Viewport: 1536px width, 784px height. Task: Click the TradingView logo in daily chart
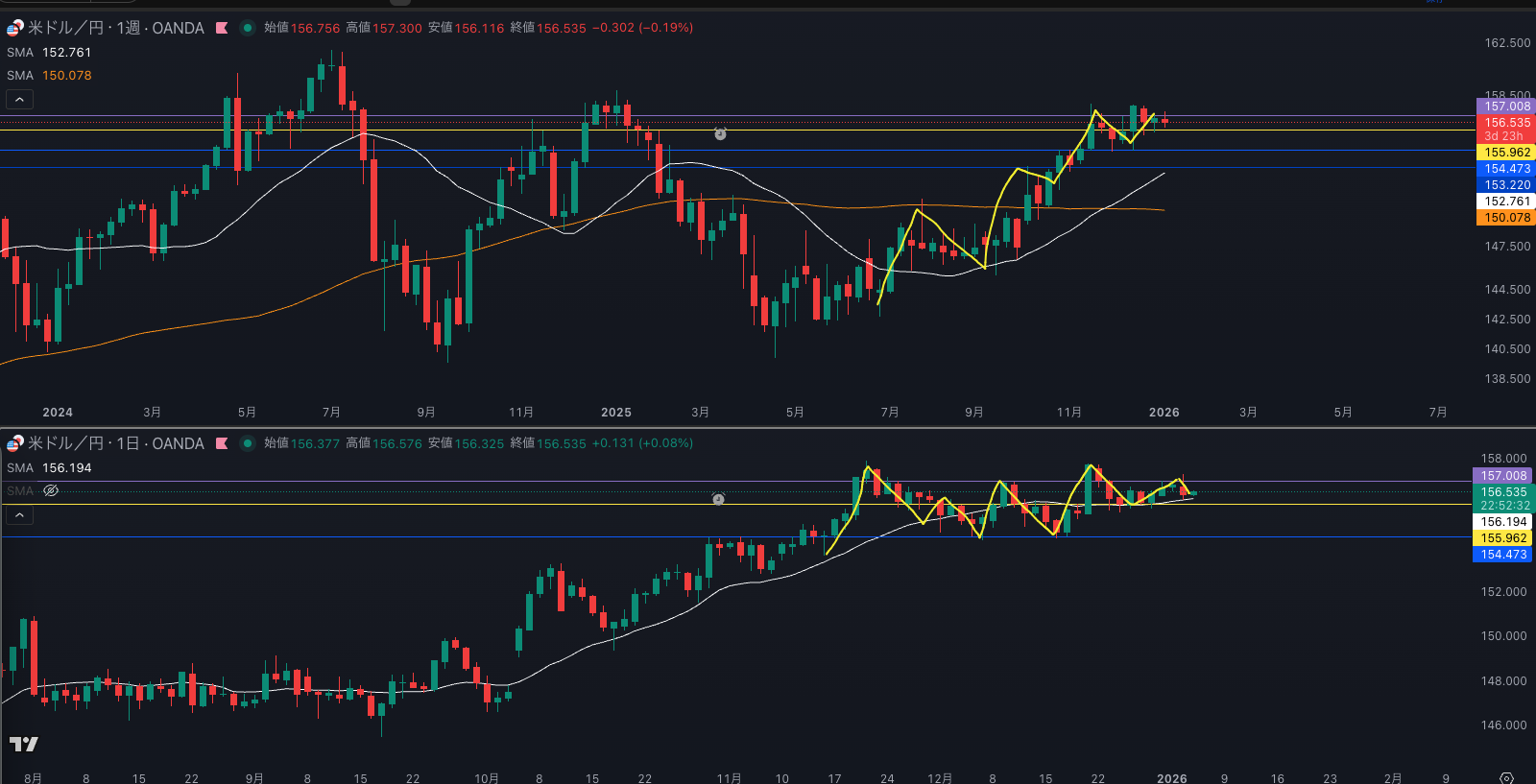[24, 744]
